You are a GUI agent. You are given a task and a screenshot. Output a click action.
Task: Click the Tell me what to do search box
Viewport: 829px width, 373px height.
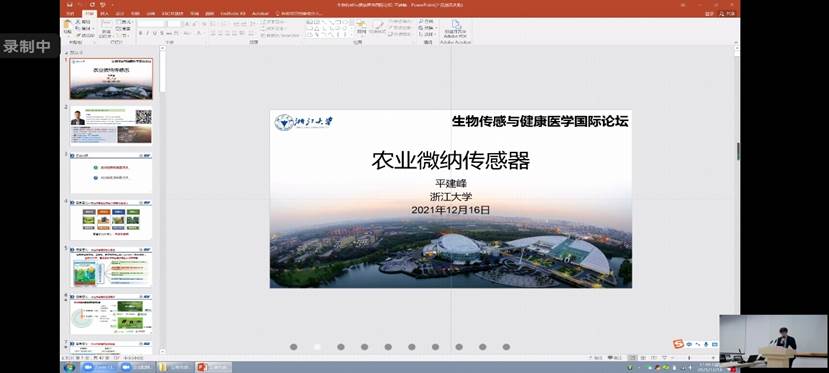[300, 13]
